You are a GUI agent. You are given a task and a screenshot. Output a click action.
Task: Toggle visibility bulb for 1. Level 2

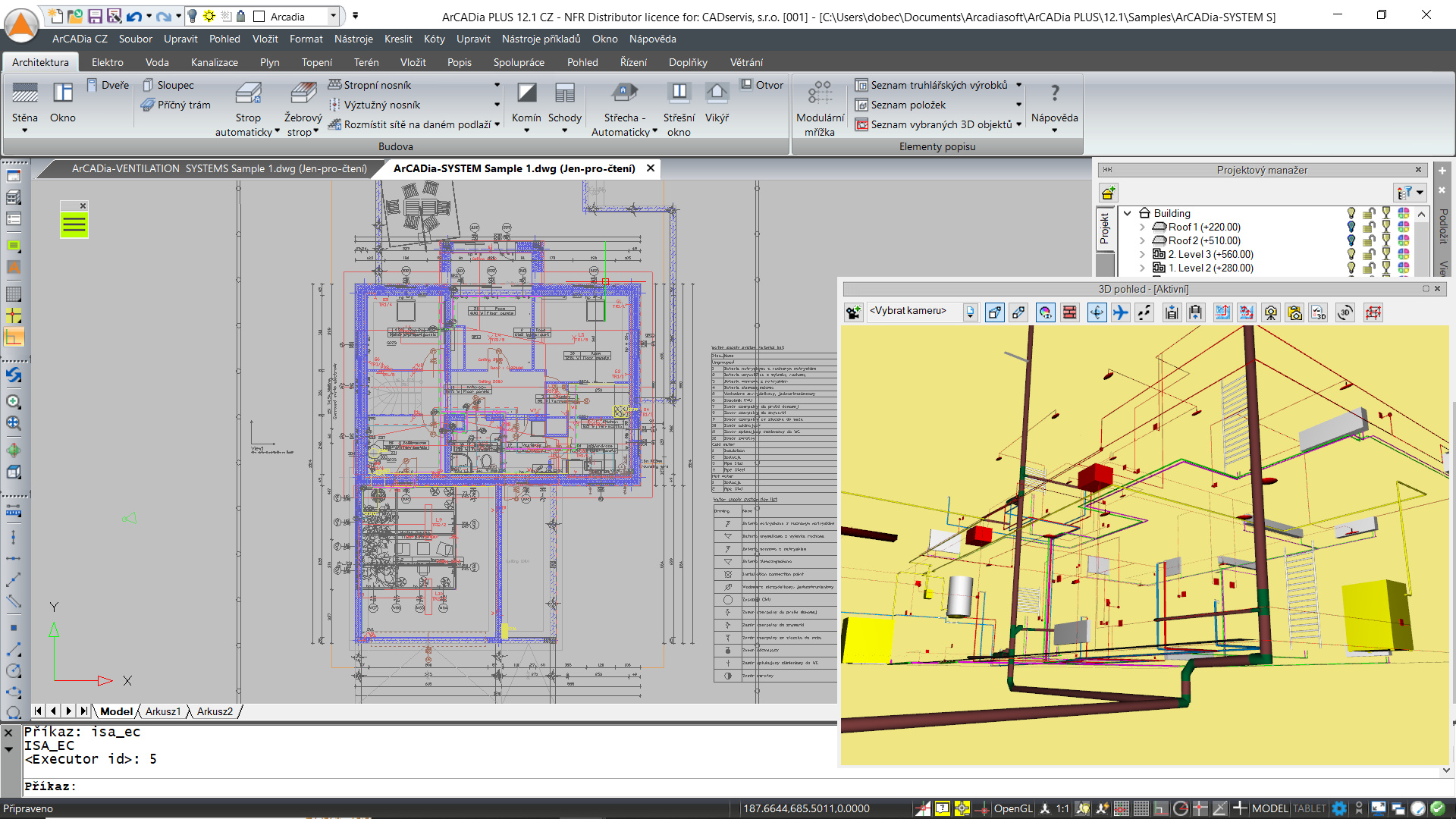pos(1351,268)
